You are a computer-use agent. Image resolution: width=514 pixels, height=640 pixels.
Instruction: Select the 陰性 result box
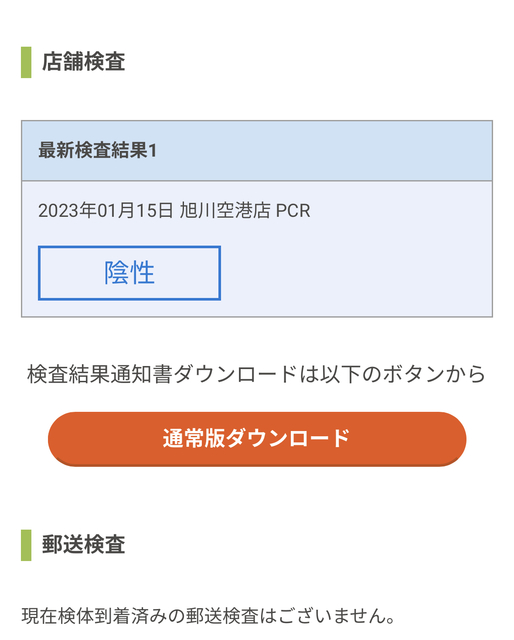pyautogui.click(x=129, y=273)
